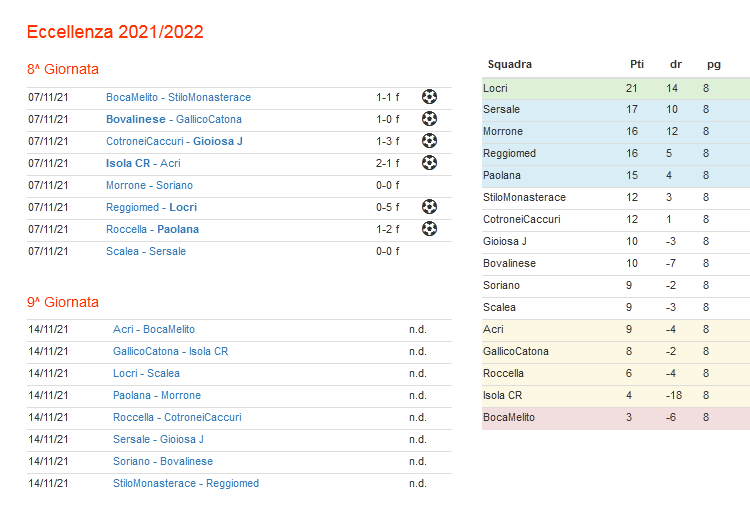This screenshot has width=750, height=506.
Task: Open soccer ball icon for Bovalinese - GallicoCatona
Action: pos(429,119)
